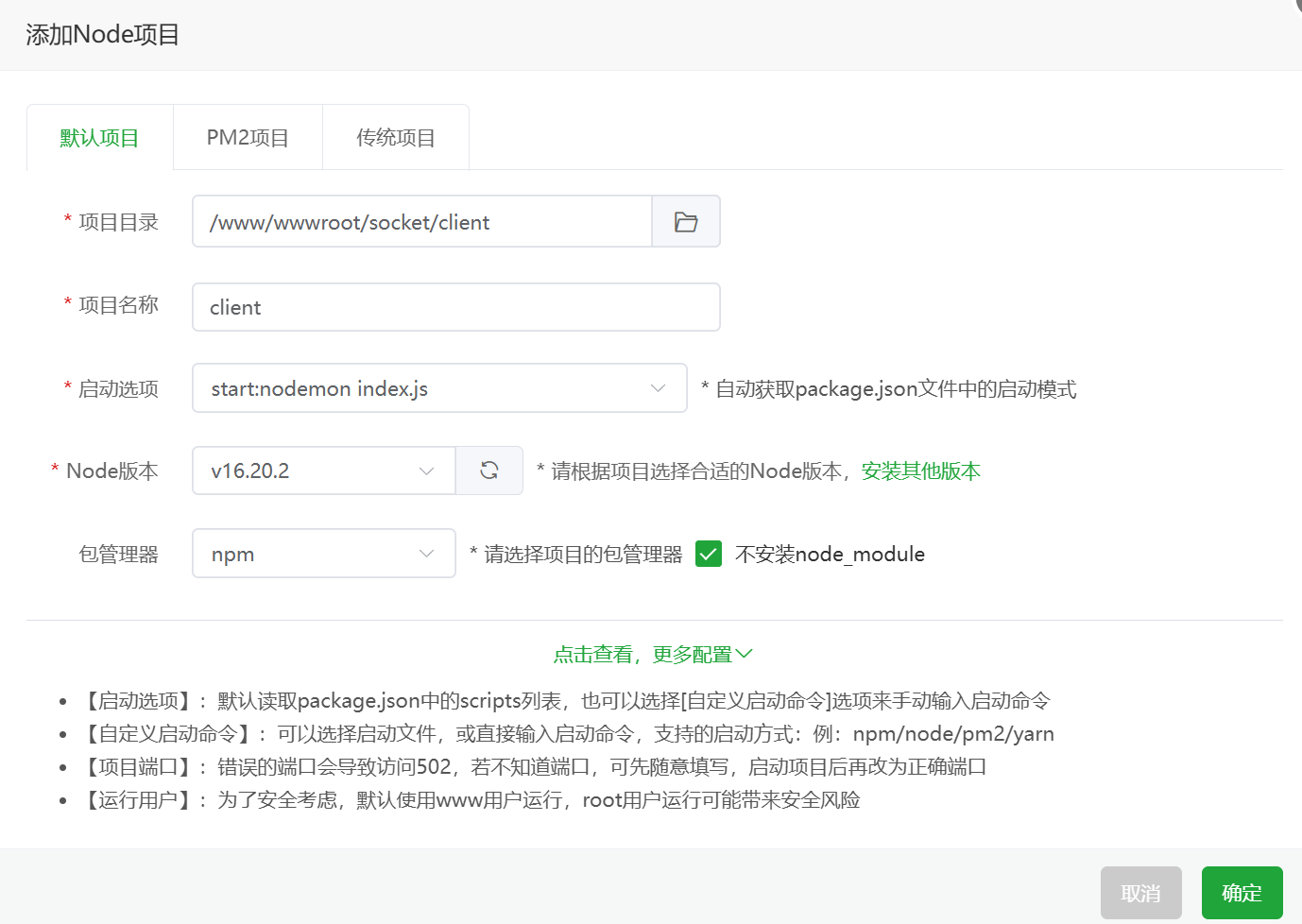Open the 包管理器 npm dropdown
The image size is (1302, 924).
point(312,554)
